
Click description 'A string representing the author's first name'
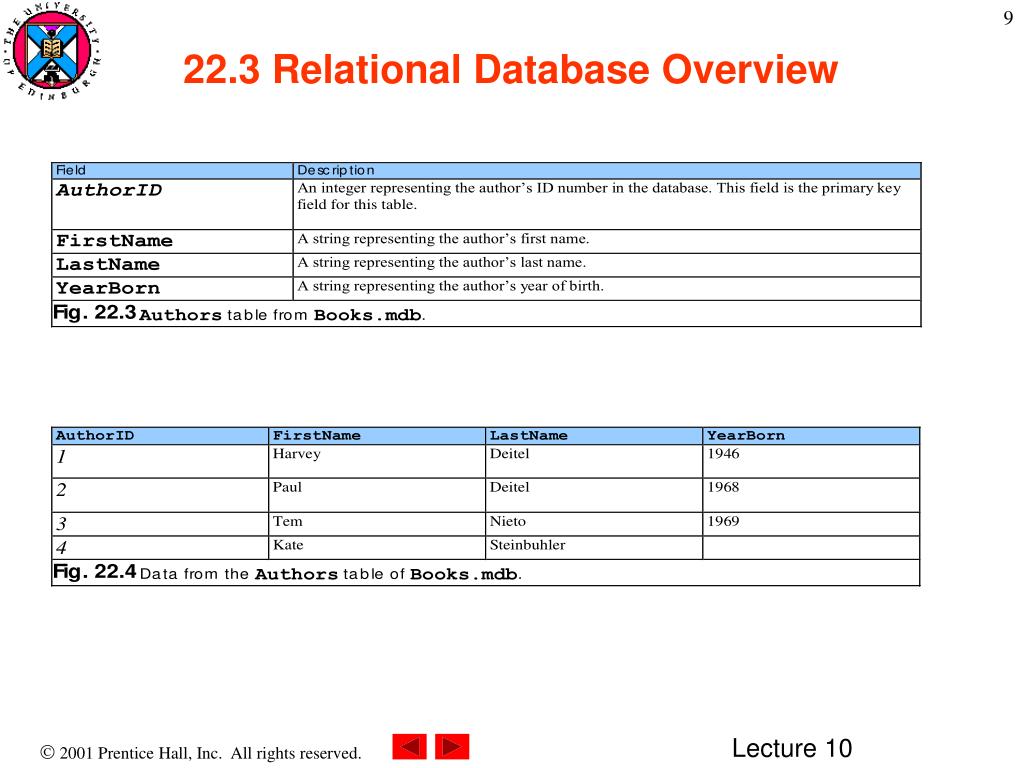coord(443,239)
